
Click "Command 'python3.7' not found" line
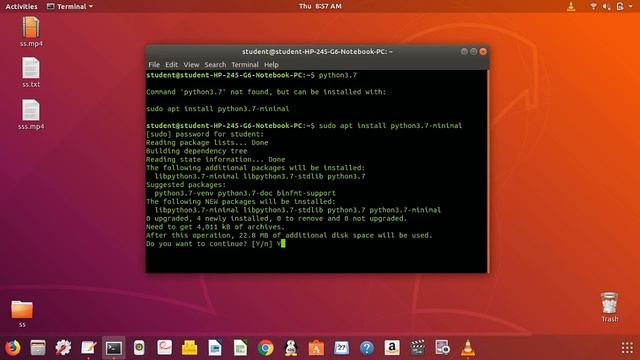[x=266, y=92]
